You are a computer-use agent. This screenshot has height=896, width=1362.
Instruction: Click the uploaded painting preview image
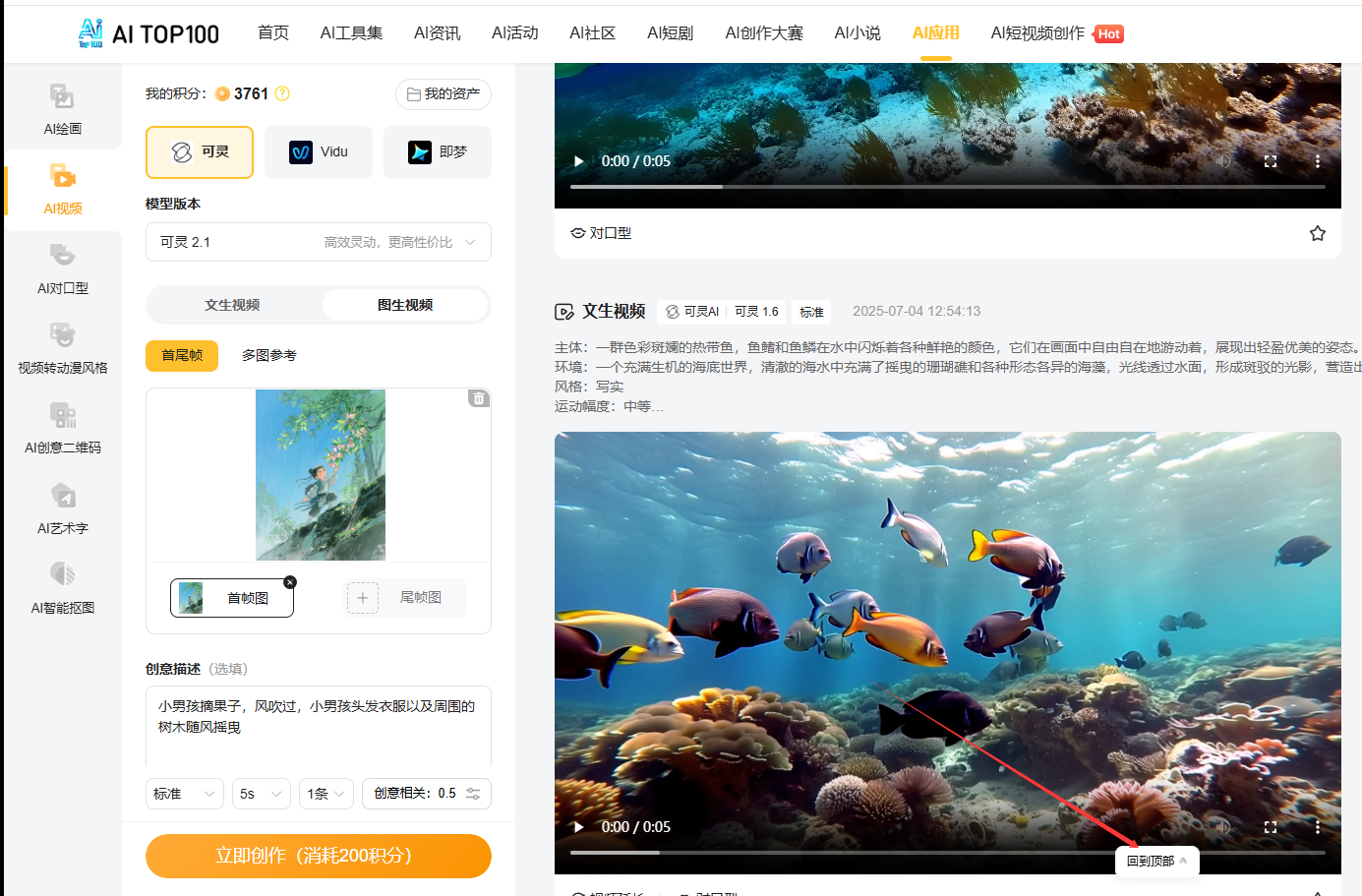coord(321,475)
